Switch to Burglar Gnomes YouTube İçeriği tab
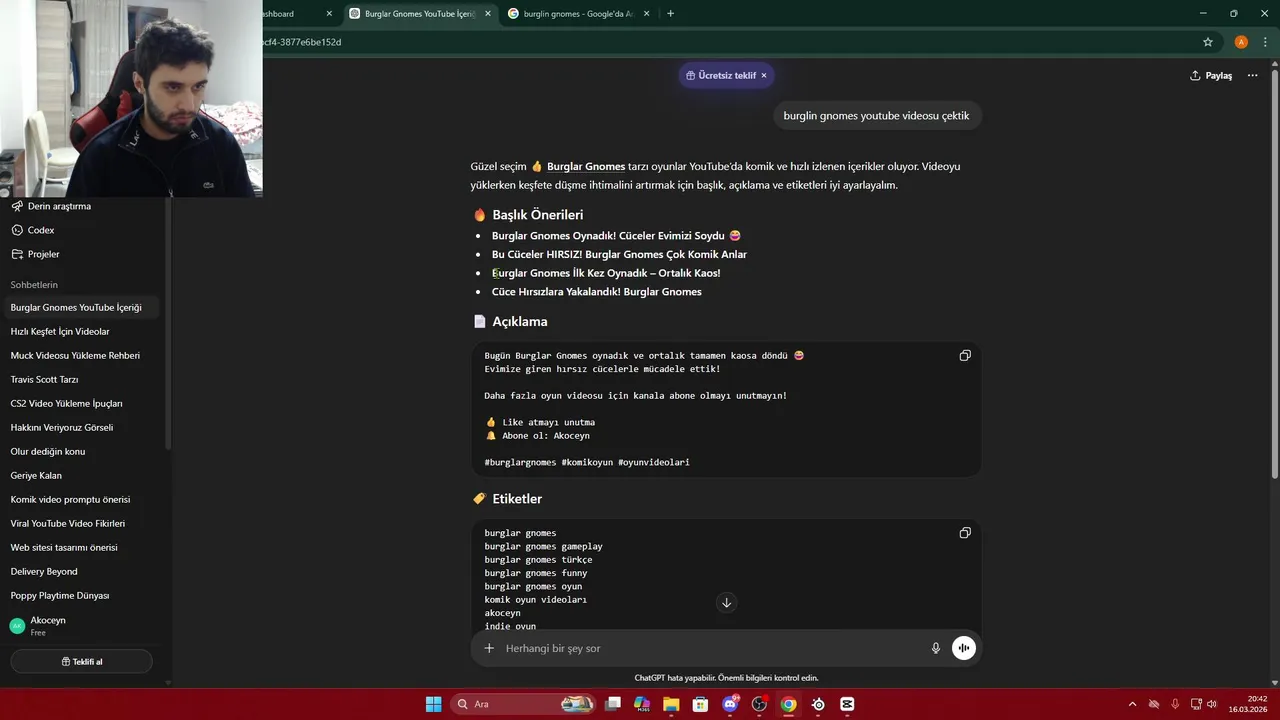1280x720 pixels. [420, 14]
